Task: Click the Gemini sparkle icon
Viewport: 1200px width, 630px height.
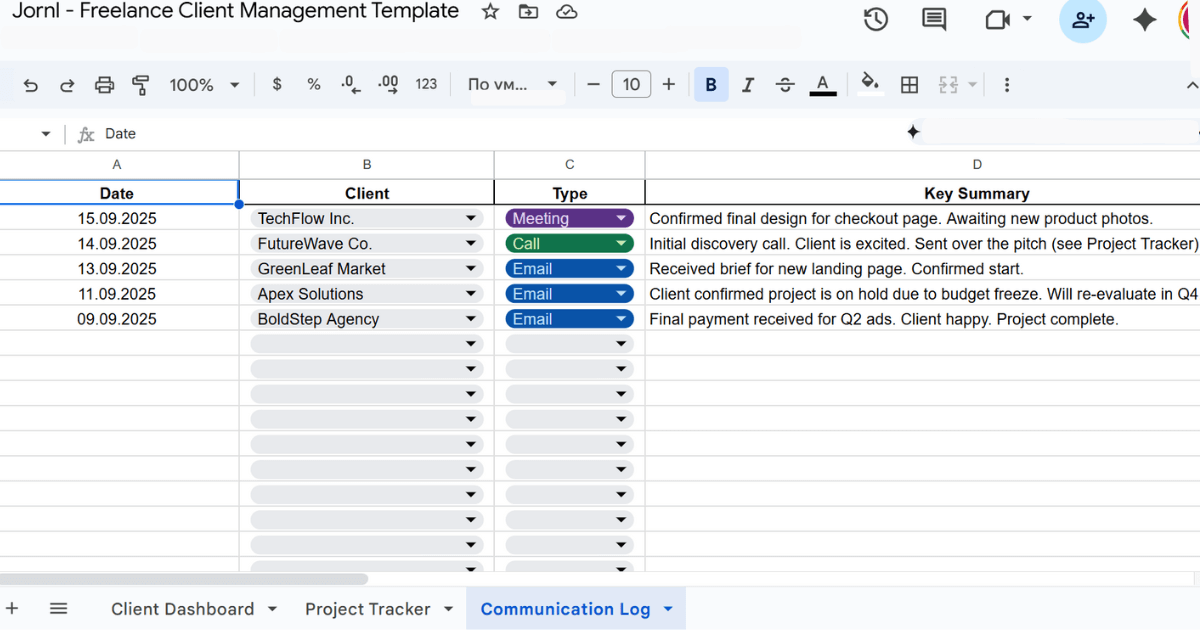Action: pos(1144,20)
